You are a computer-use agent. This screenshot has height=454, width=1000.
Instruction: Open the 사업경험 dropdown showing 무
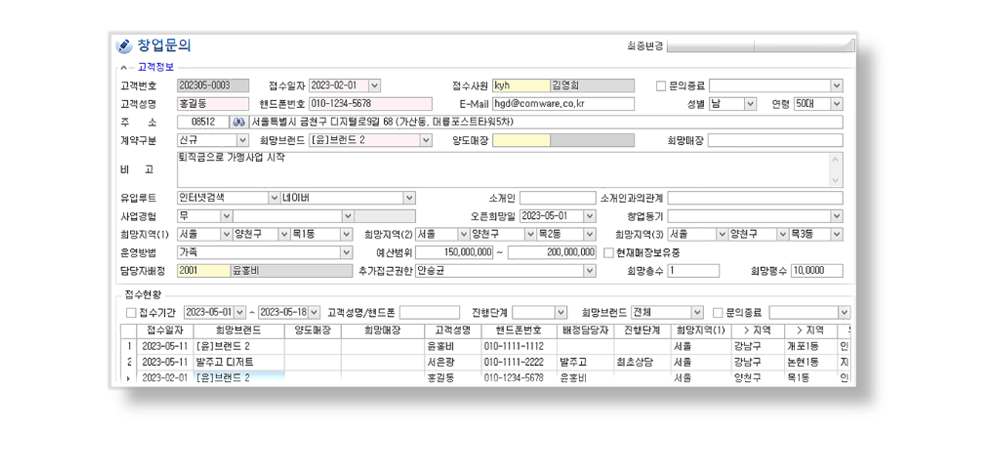(226, 216)
